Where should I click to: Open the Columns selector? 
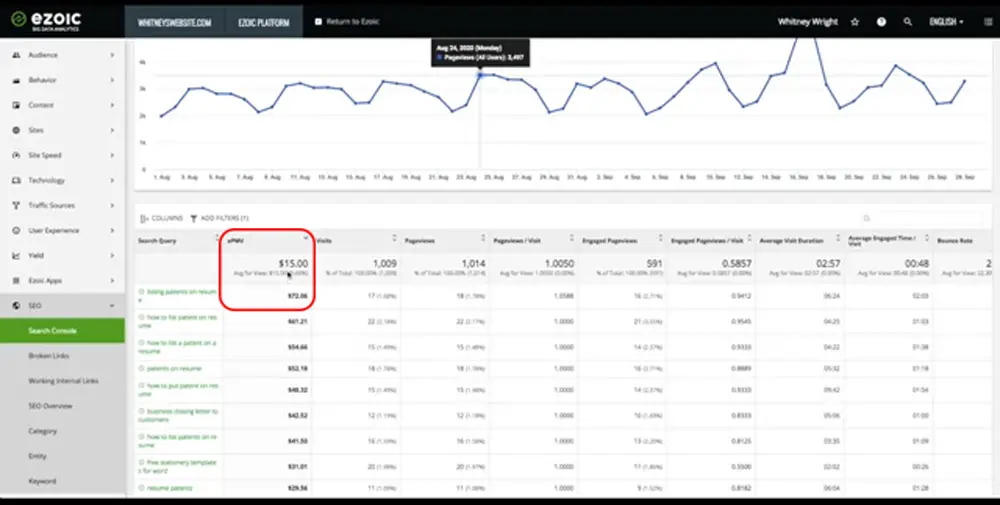[161, 218]
